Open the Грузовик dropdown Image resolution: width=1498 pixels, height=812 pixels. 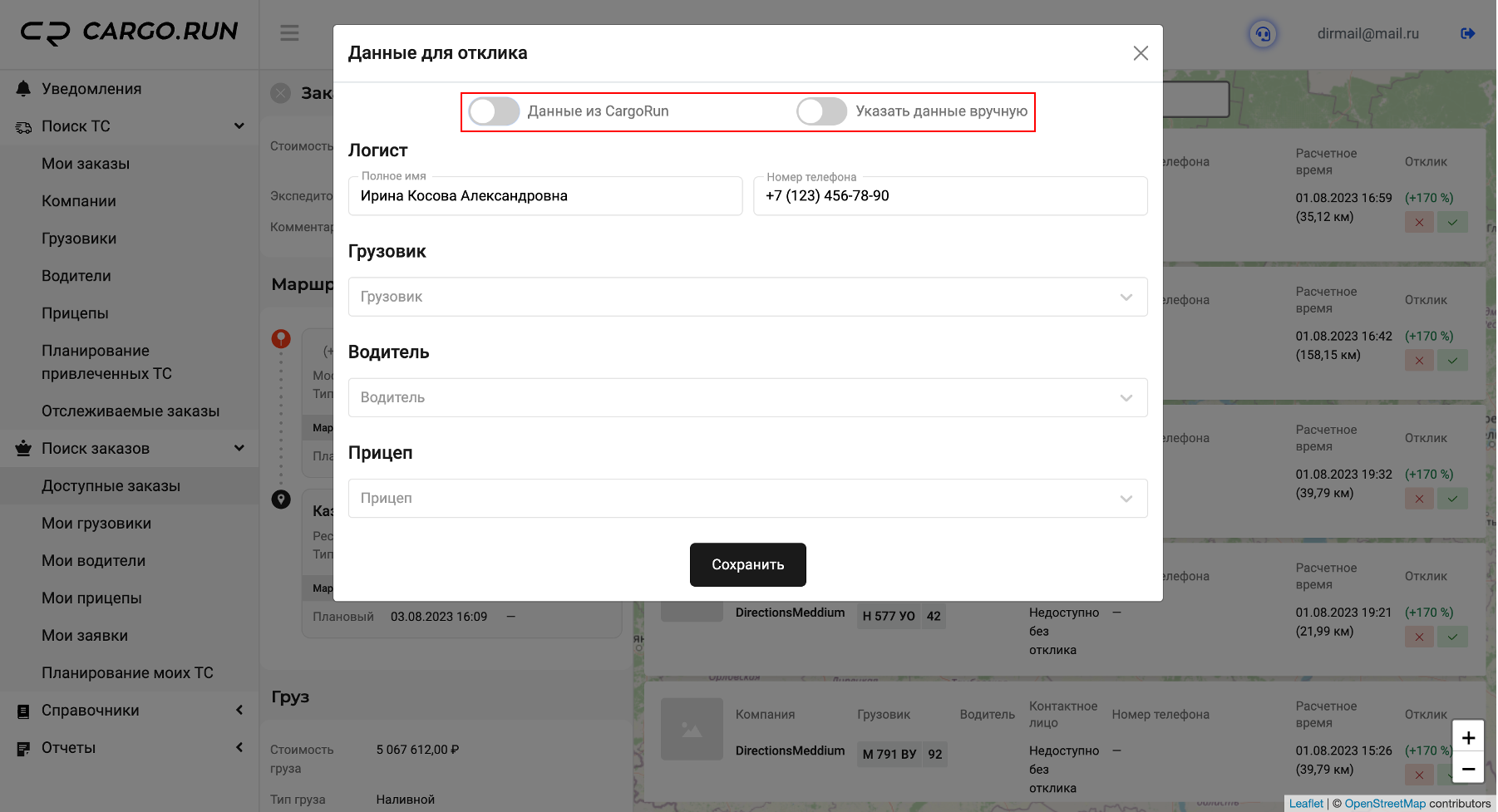747,297
